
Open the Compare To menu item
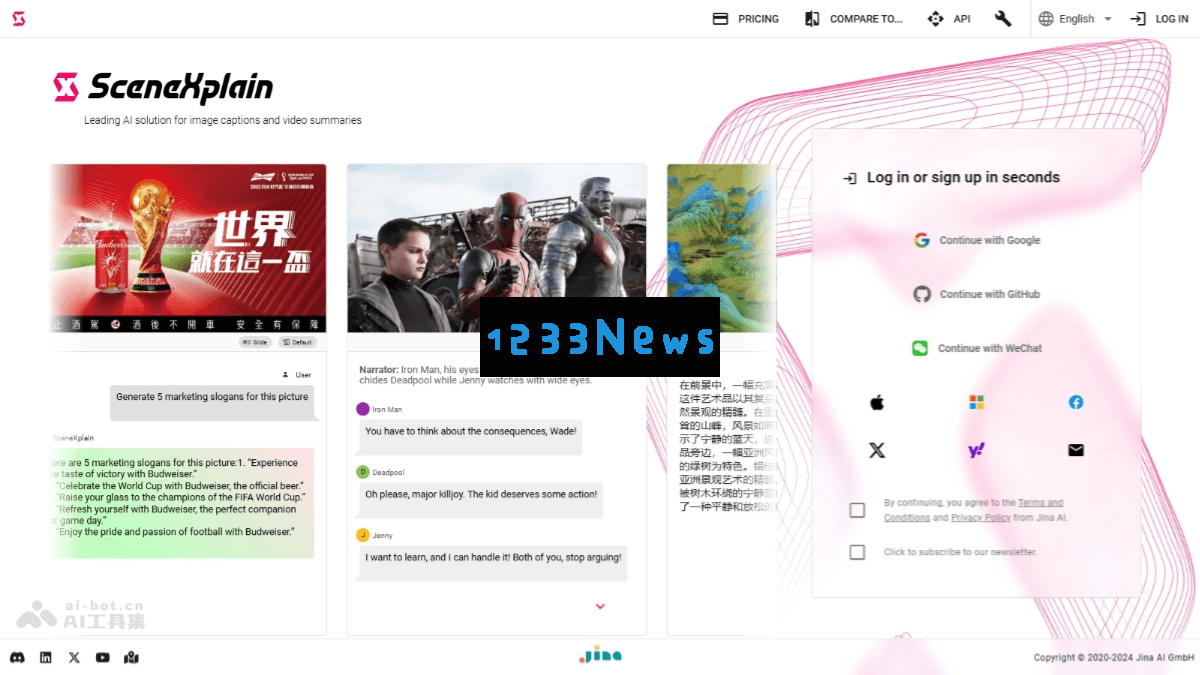(853, 19)
